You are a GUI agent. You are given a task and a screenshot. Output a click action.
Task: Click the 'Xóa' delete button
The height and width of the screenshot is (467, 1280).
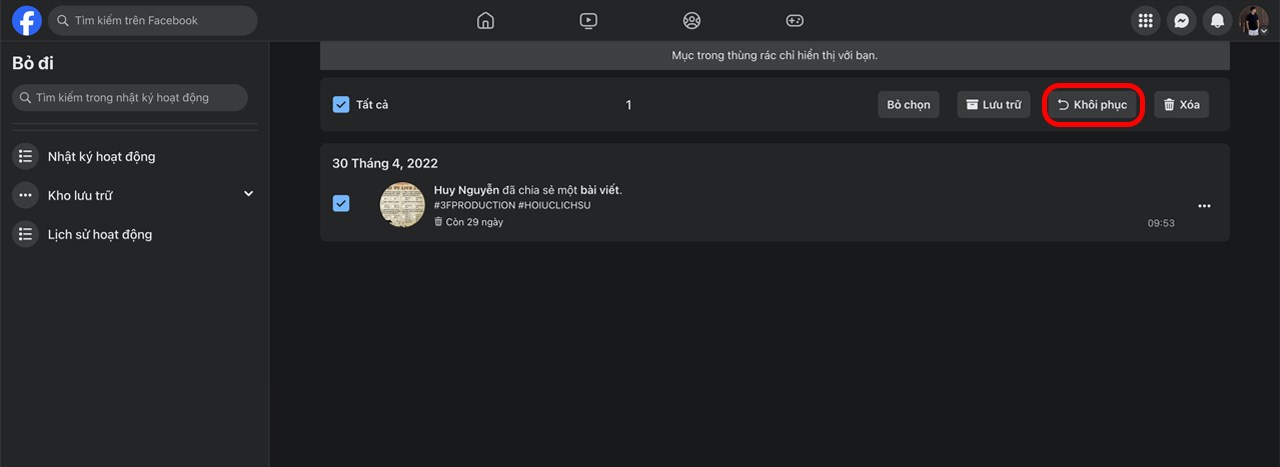(1181, 105)
